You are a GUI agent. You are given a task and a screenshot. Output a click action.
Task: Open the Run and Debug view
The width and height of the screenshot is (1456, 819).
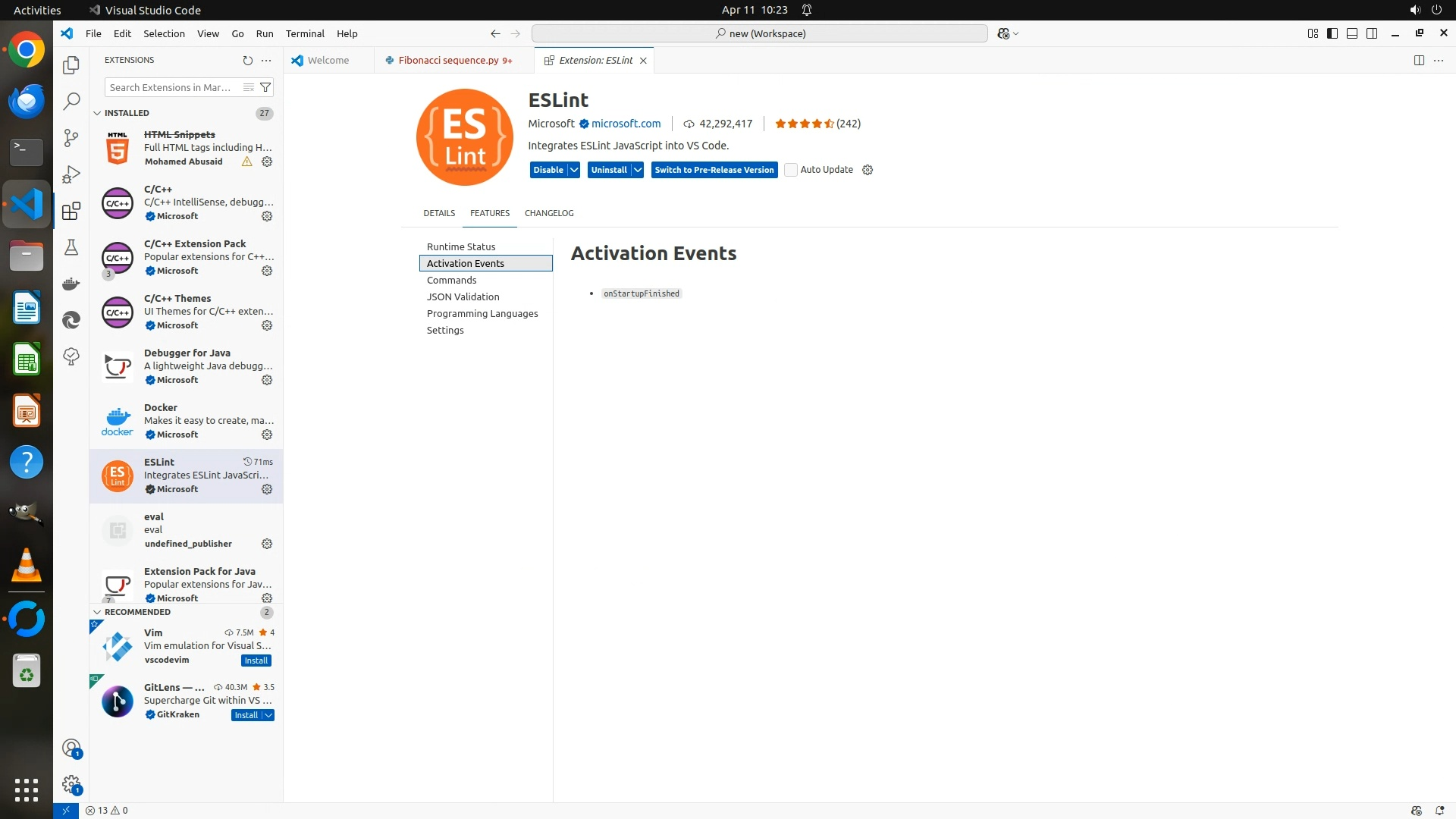click(71, 174)
